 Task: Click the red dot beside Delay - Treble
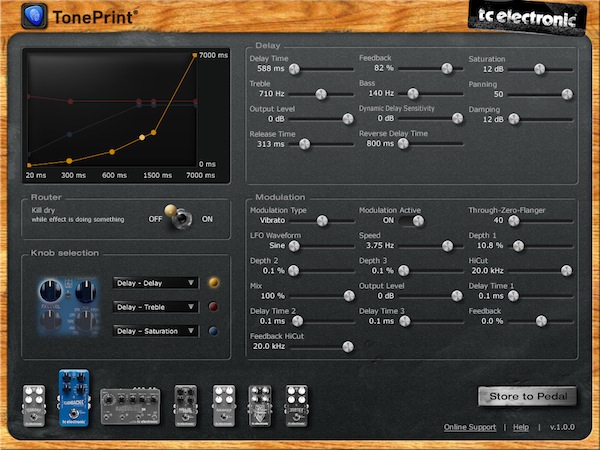tap(213, 307)
